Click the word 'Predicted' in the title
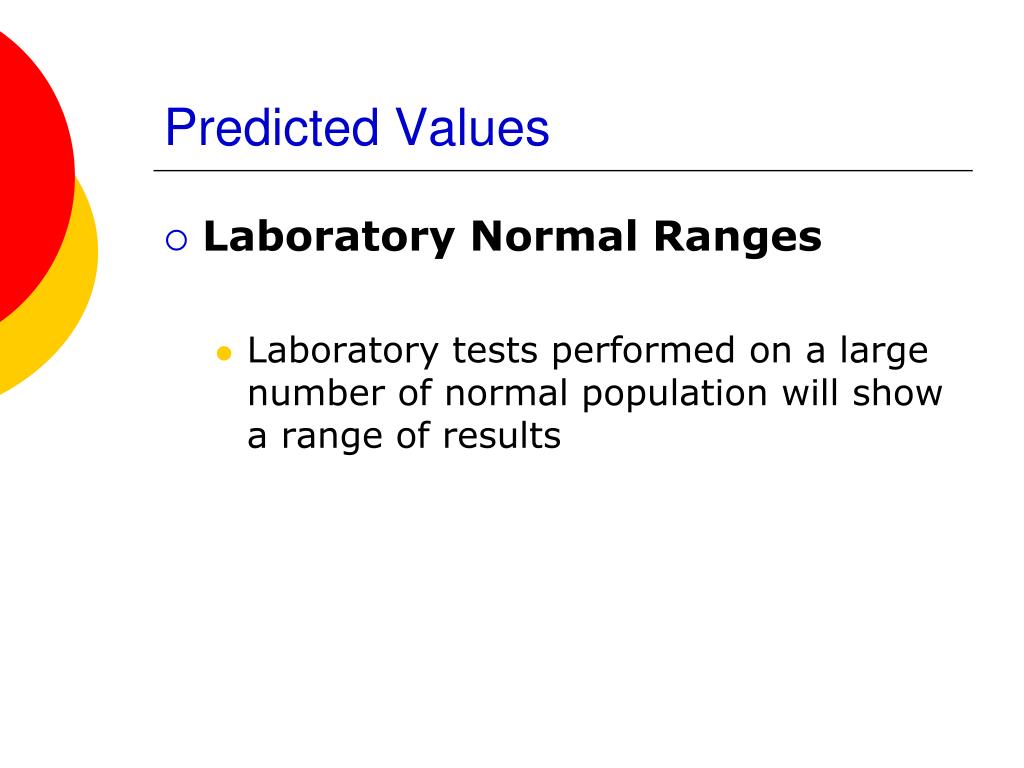 [272, 127]
